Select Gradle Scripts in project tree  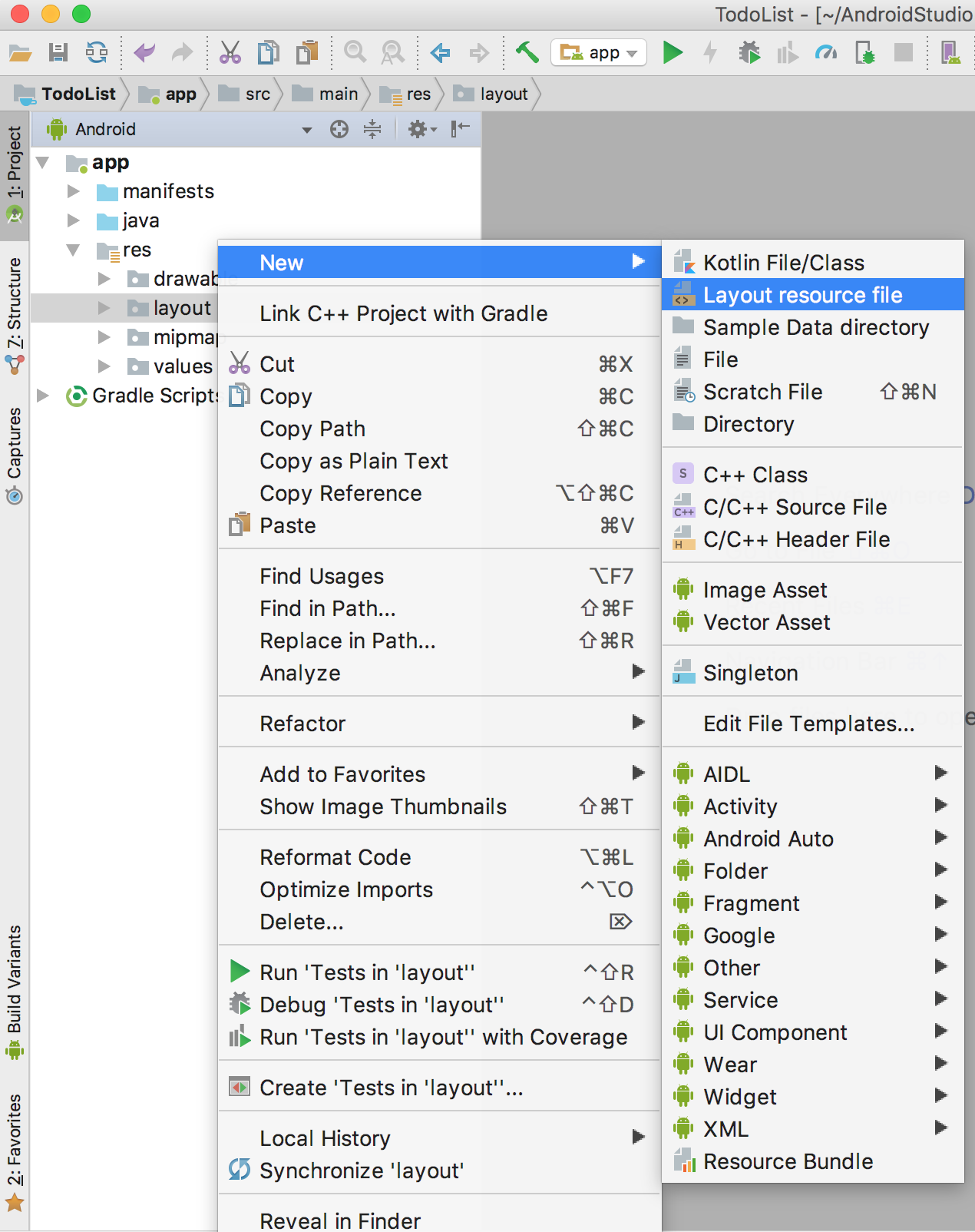click(x=143, y=396)
